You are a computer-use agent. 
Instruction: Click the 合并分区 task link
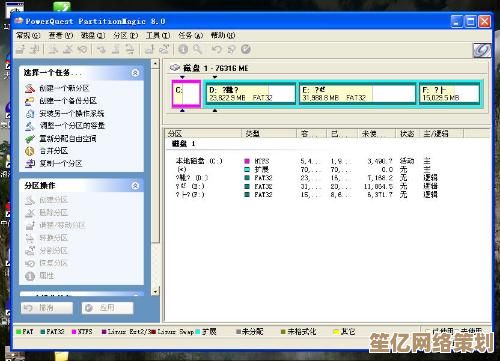pos(54,151)
